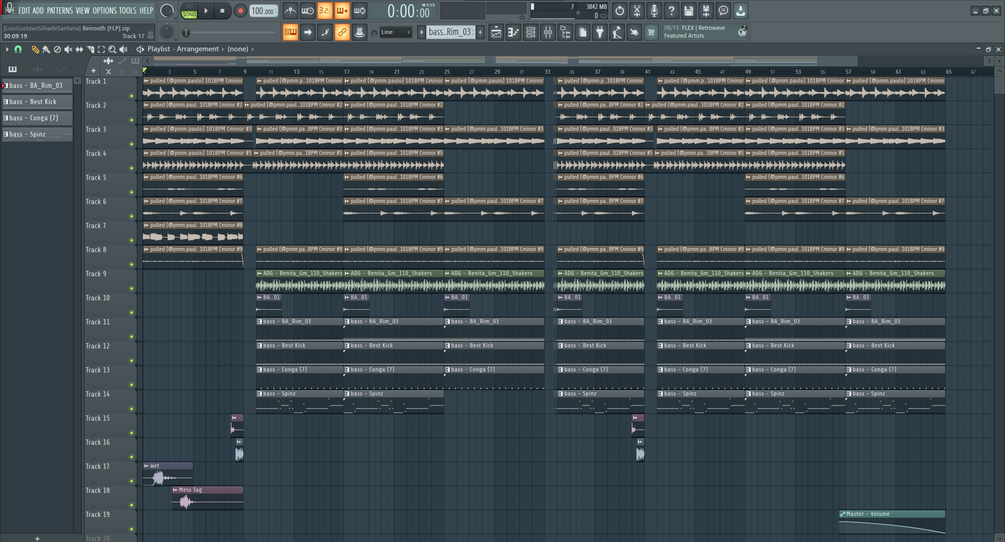Toggle blend recording overdub button
1005x542 pixels.
(342, 11)
